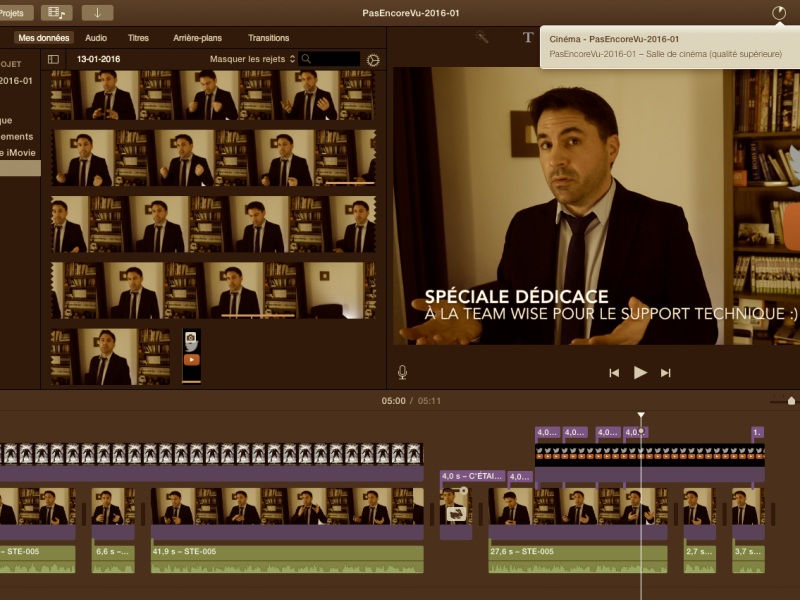Click the Projets button
Screen dimensions: 800x600
(15, 13)
